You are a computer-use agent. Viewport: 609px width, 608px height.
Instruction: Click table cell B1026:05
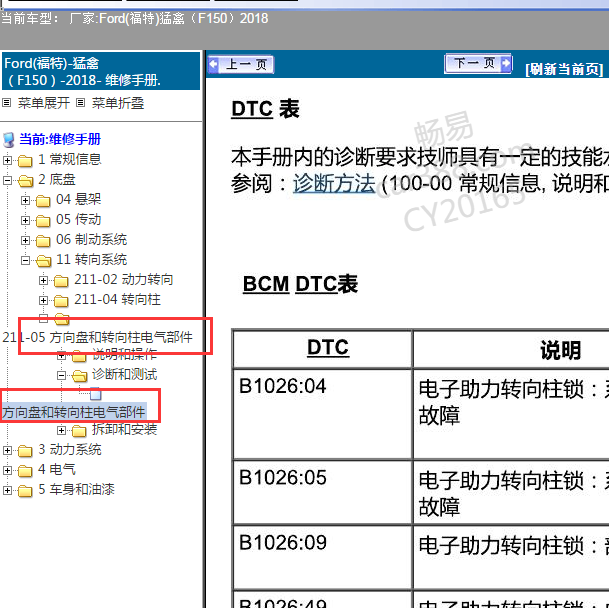point(322,492)
